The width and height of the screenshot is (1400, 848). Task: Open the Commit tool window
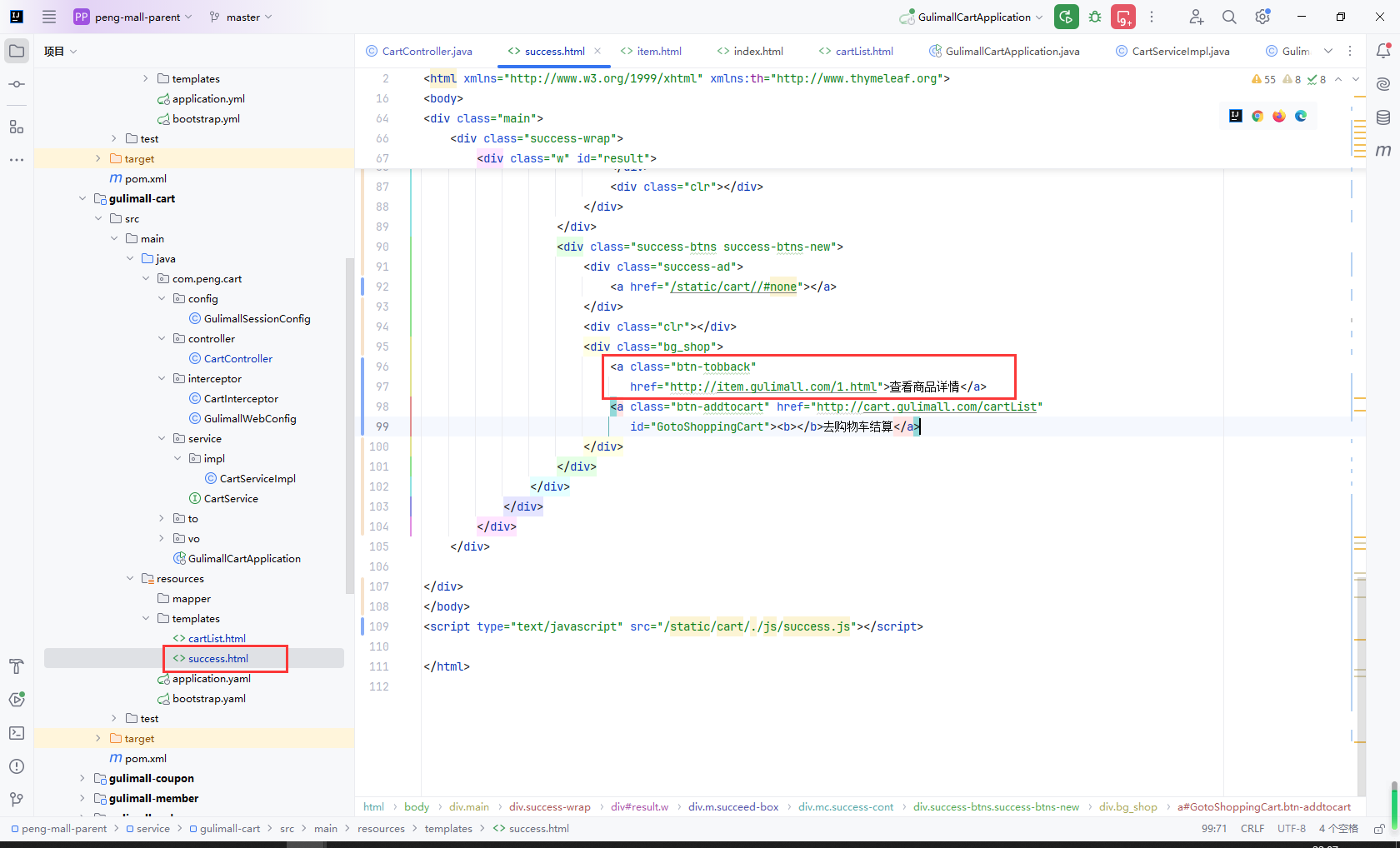point(17,84)
